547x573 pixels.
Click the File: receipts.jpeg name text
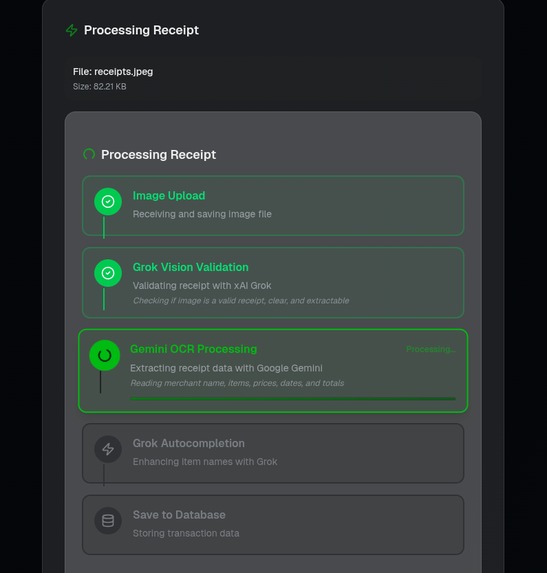[113, 72]
